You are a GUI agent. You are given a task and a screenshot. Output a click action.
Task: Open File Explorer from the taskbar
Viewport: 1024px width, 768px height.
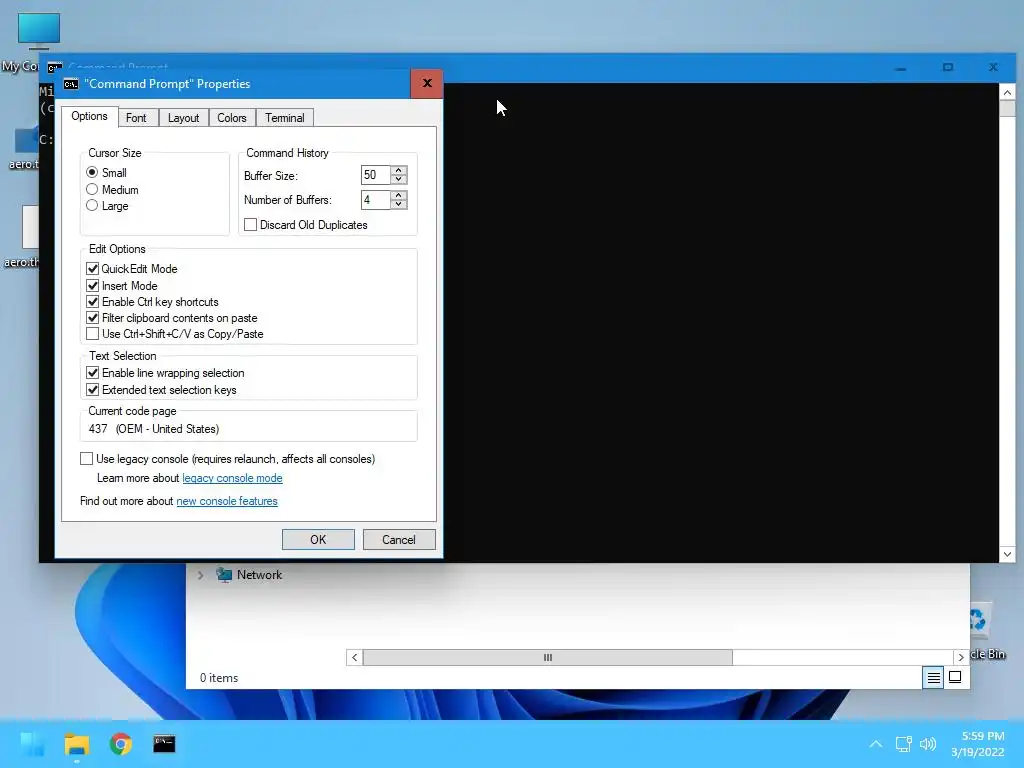coord(76,744)
